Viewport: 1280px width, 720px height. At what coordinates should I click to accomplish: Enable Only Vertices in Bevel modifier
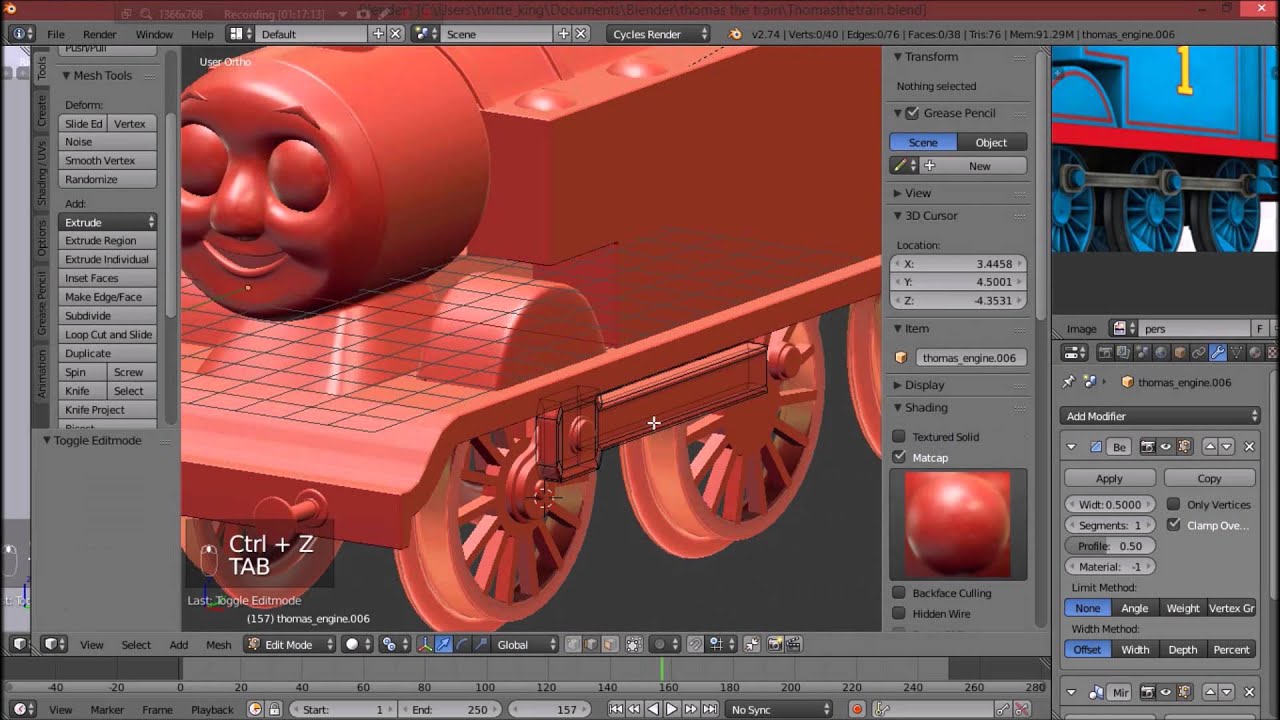coord(1174,505)
